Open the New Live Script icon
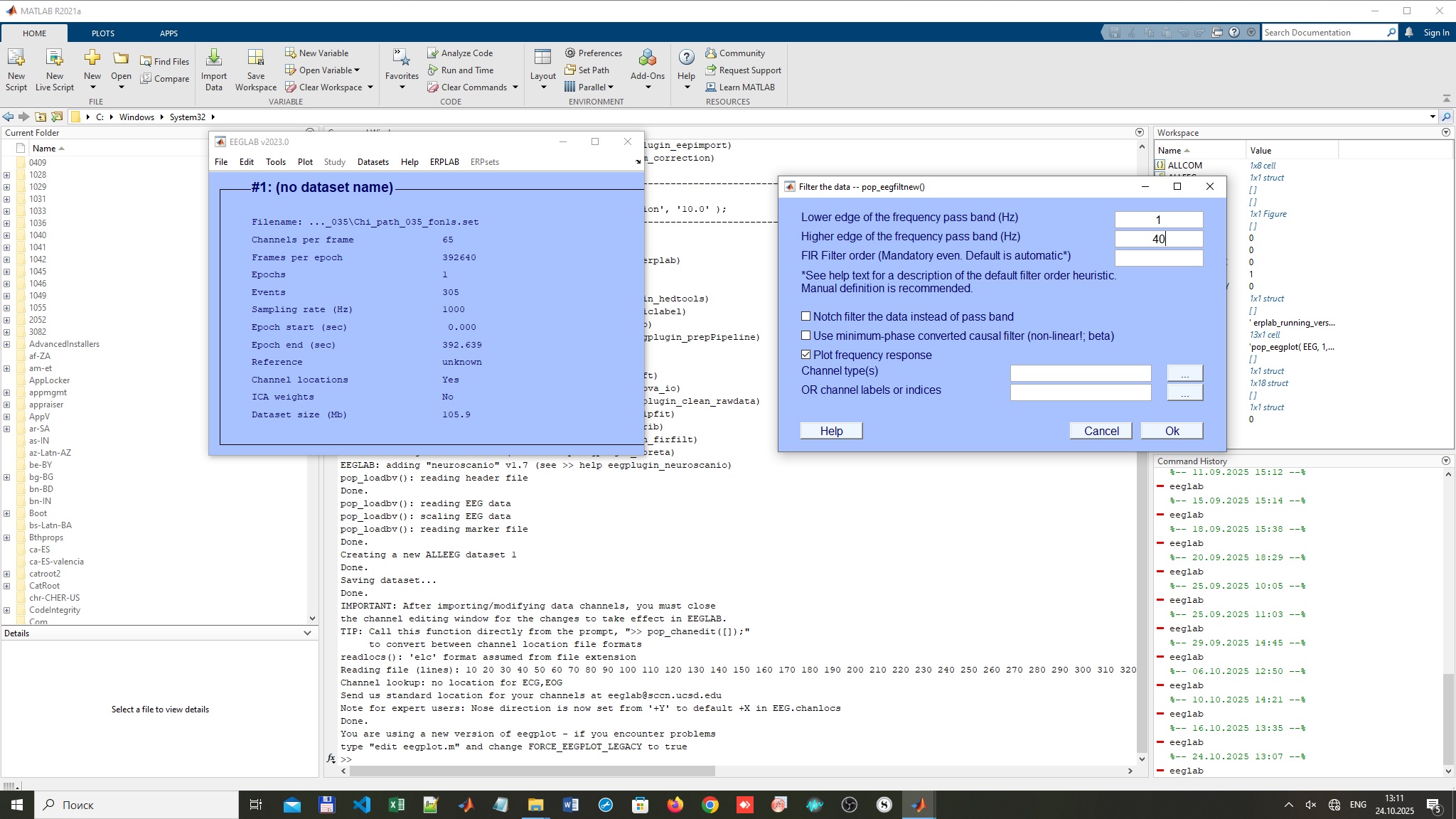This screenshot has width=1456, height=819. 54,58
